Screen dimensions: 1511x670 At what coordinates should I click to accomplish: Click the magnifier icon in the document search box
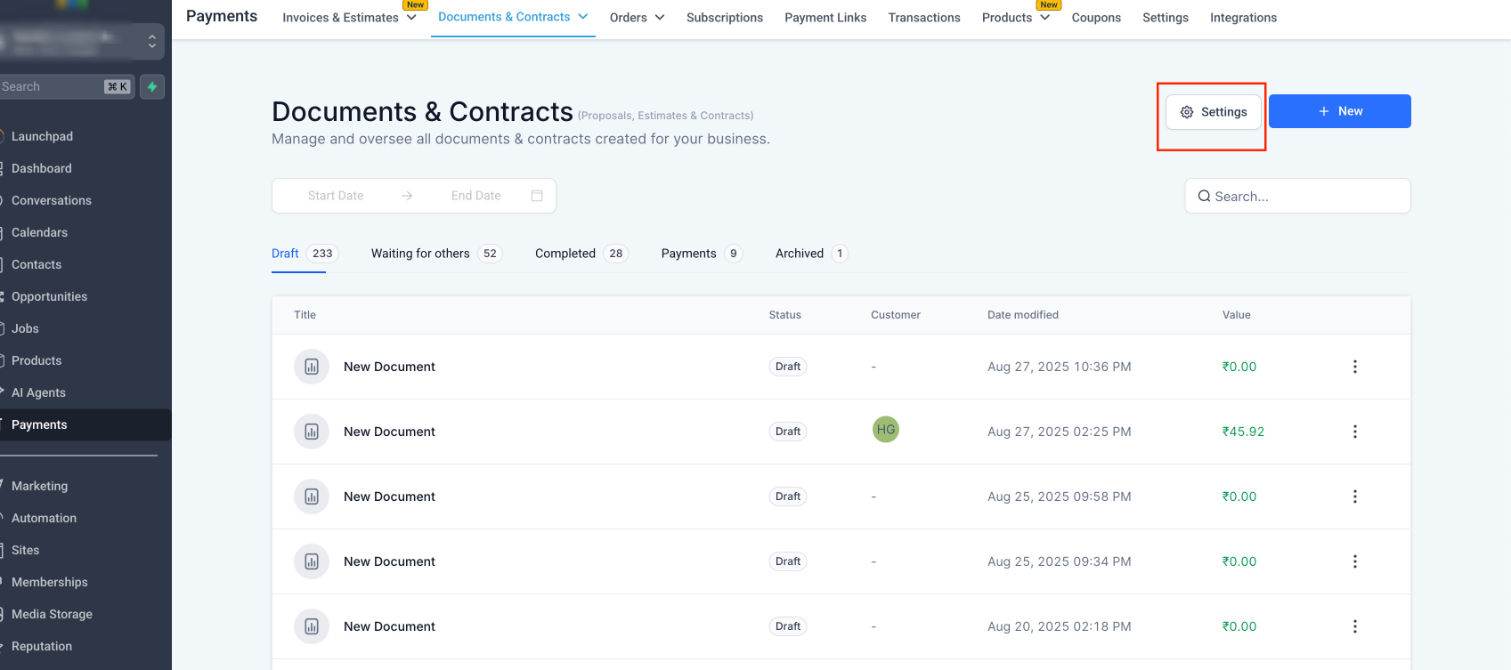pos(1204,196)
